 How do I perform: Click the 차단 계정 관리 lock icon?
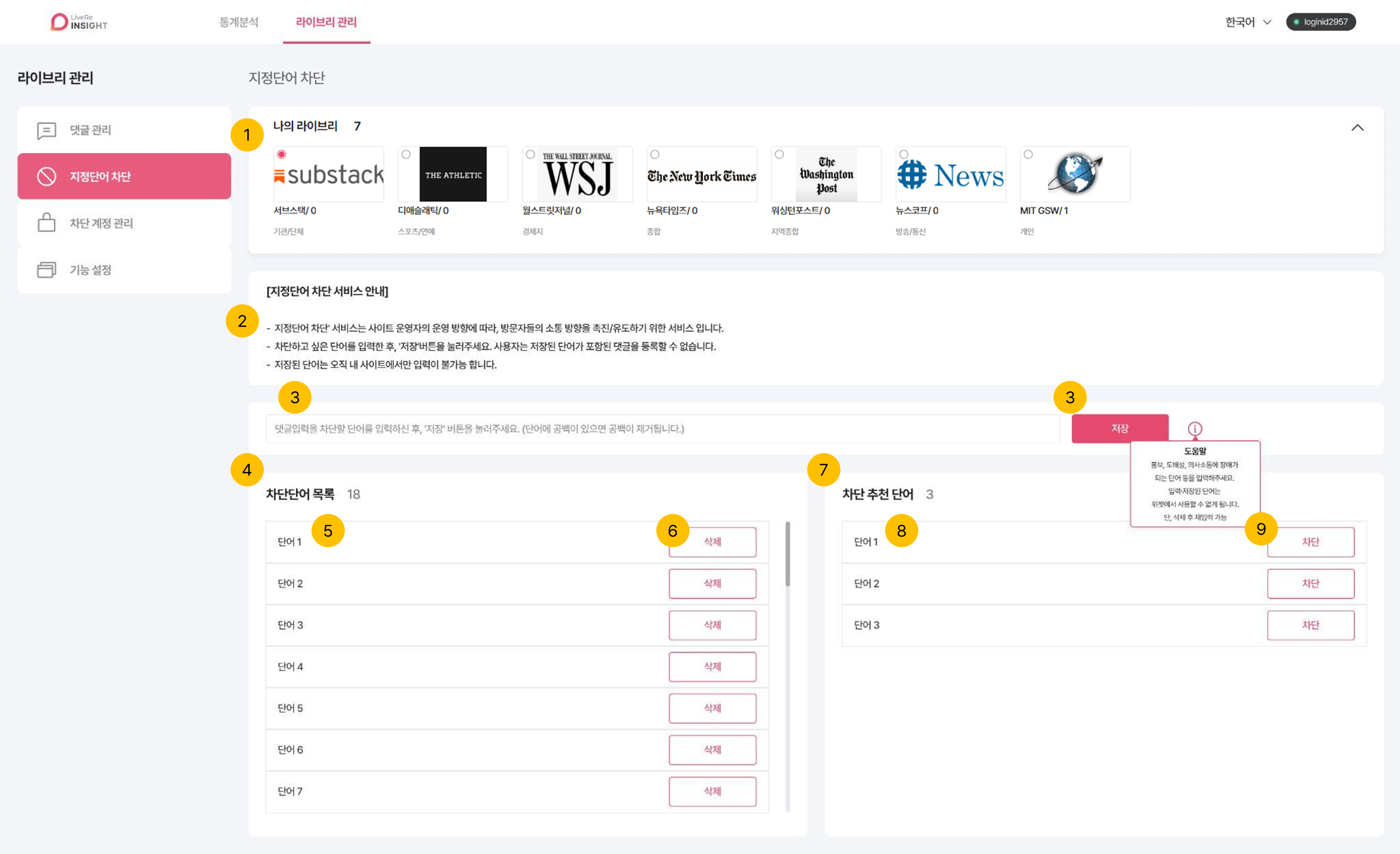point(46,223)
